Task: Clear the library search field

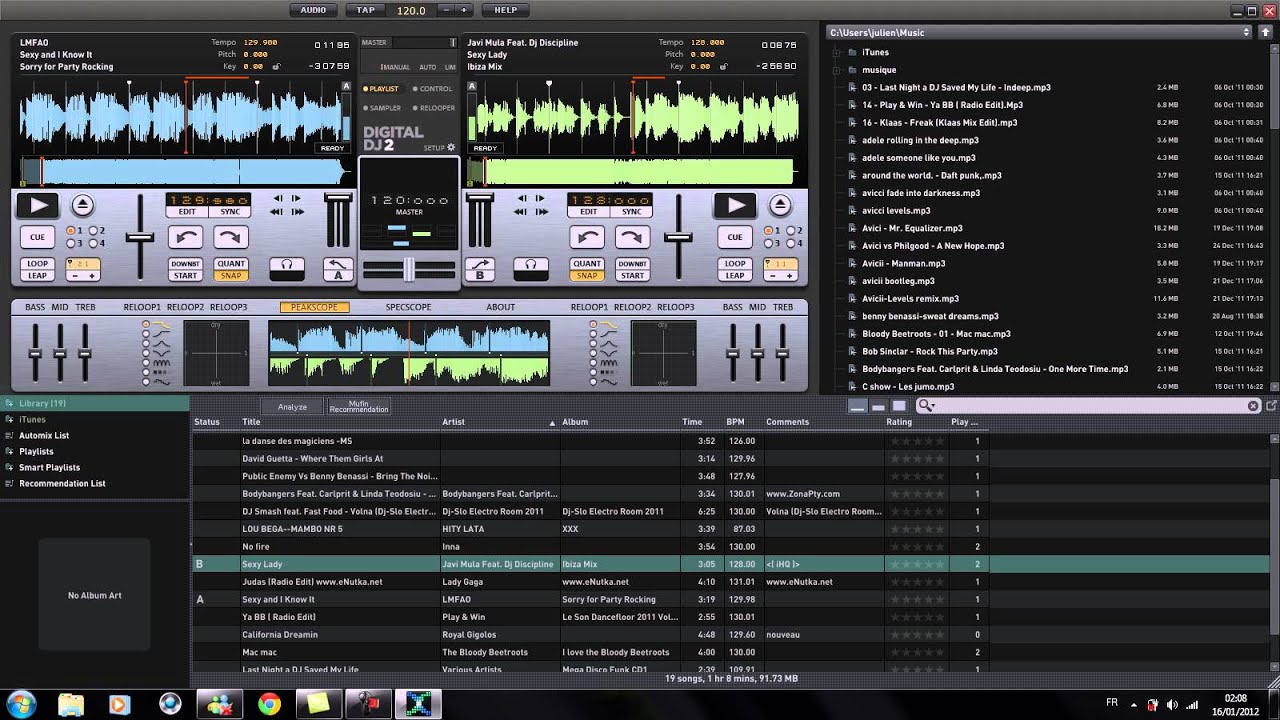Action: click(x=1253, y=406)
